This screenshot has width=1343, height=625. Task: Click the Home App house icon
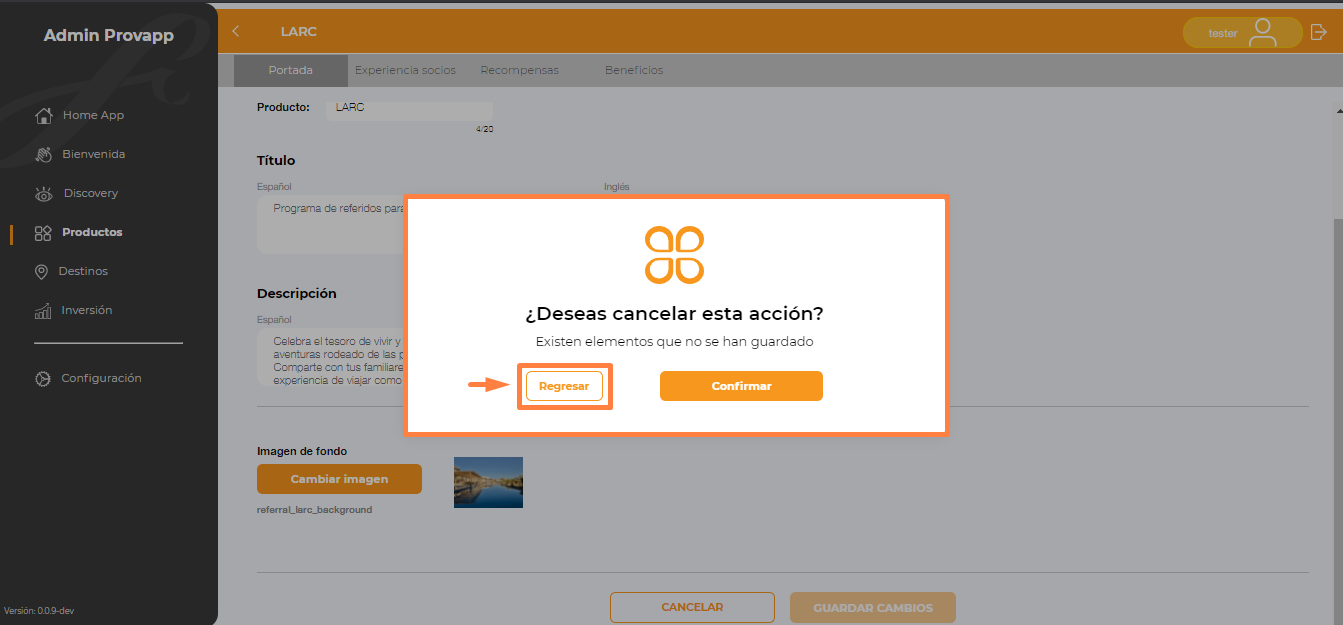tap(43, 115)
